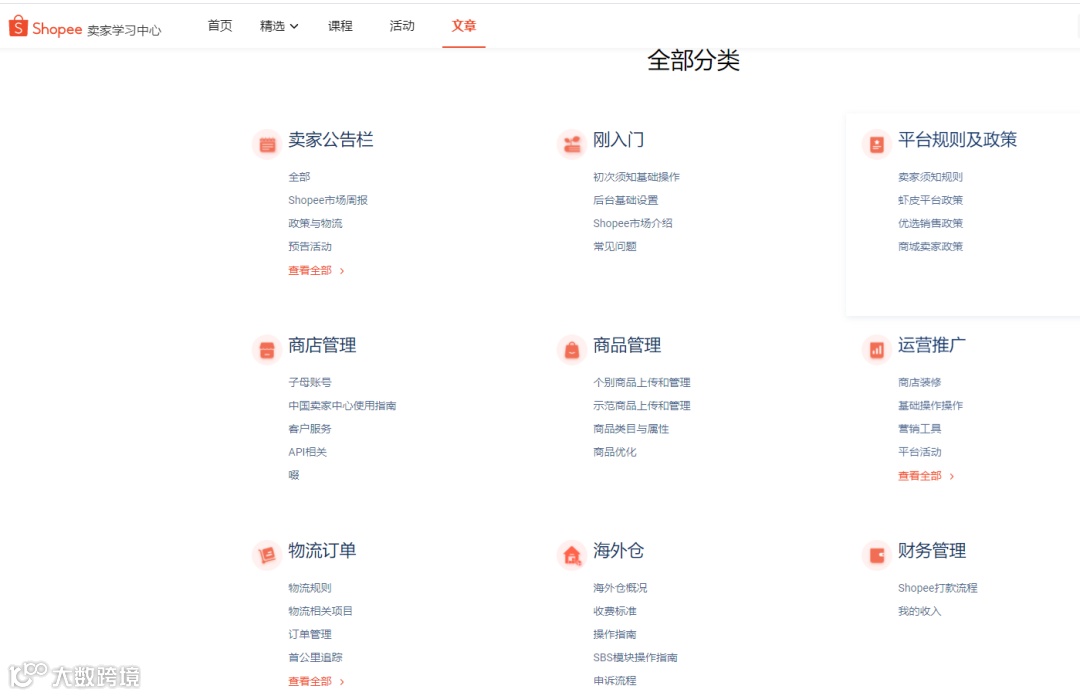Open the 卖家公告栏 category icon
Viewport: 1080px width, 696px height.
click(267, 144)
